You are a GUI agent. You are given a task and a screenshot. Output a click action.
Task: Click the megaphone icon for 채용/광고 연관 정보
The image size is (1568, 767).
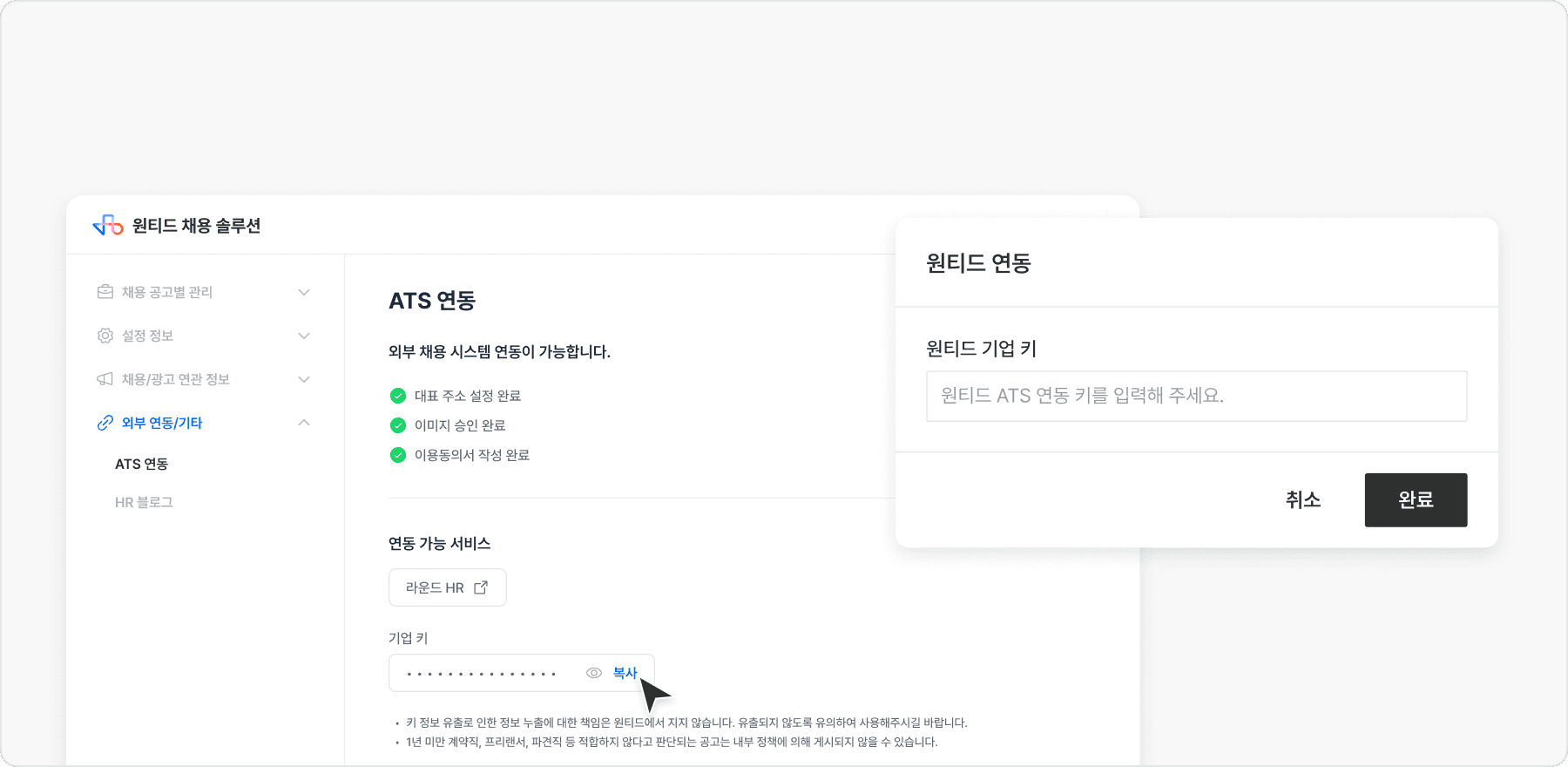(105, 379)
